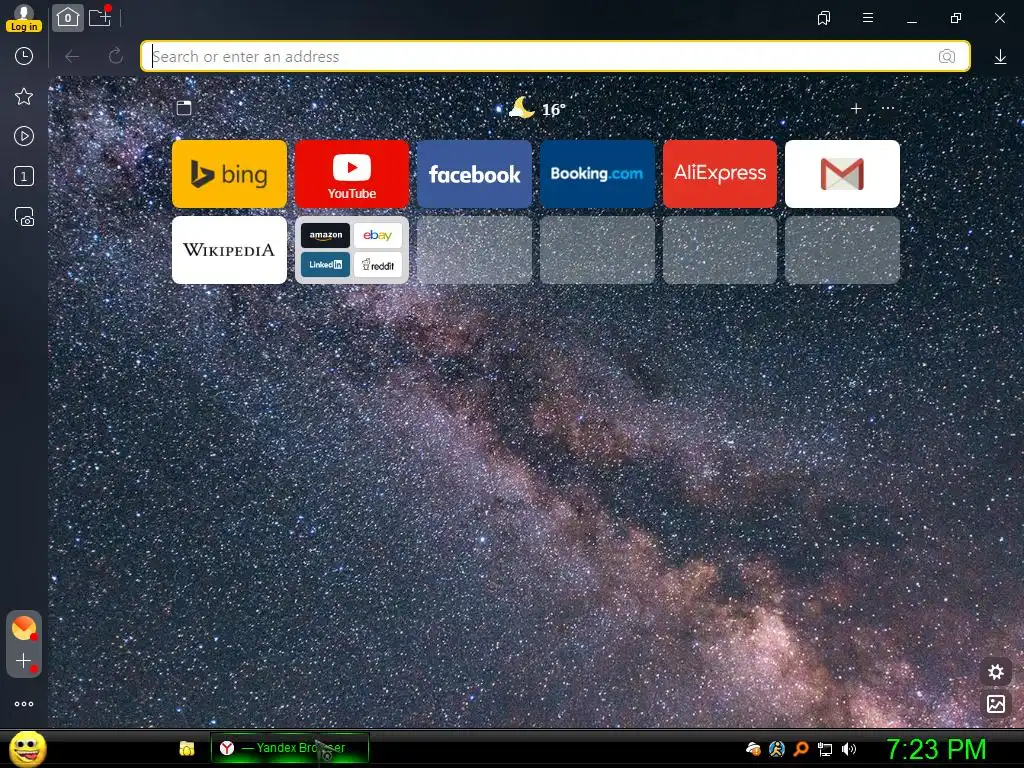Open the AliExpress tile

click(720, 174)
